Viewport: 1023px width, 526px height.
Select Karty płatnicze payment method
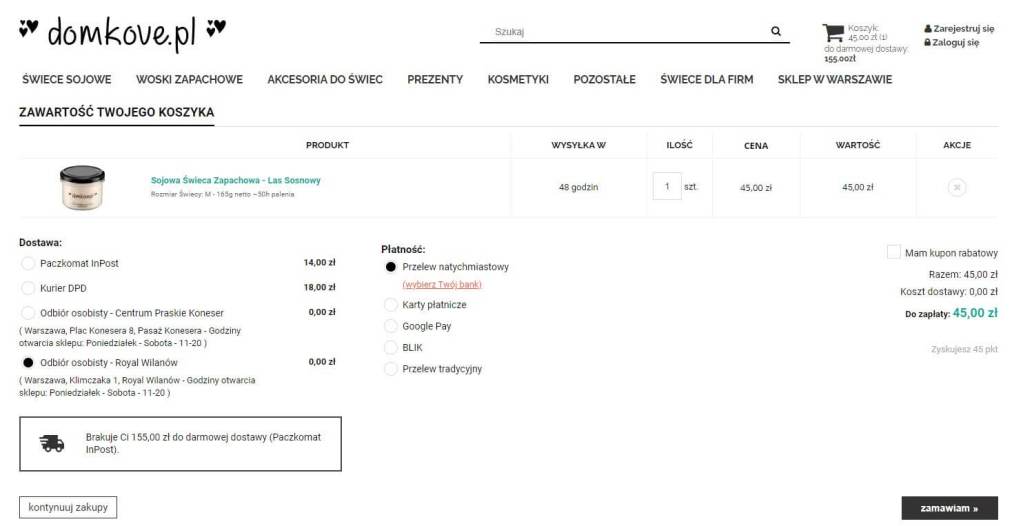(391, 305)
